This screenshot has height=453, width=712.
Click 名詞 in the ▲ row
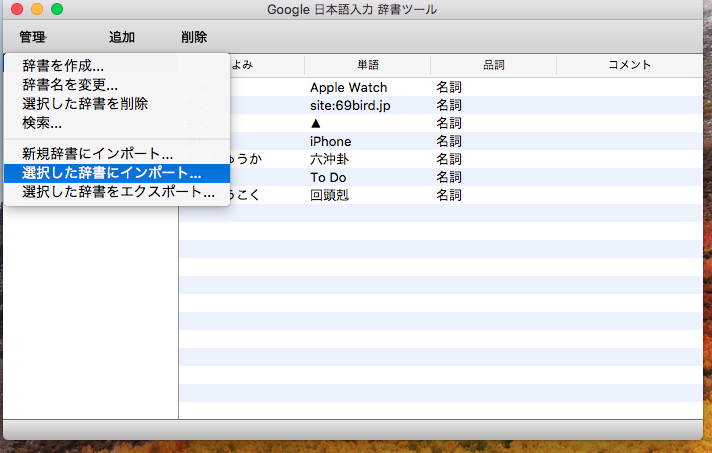pos(449,123)
